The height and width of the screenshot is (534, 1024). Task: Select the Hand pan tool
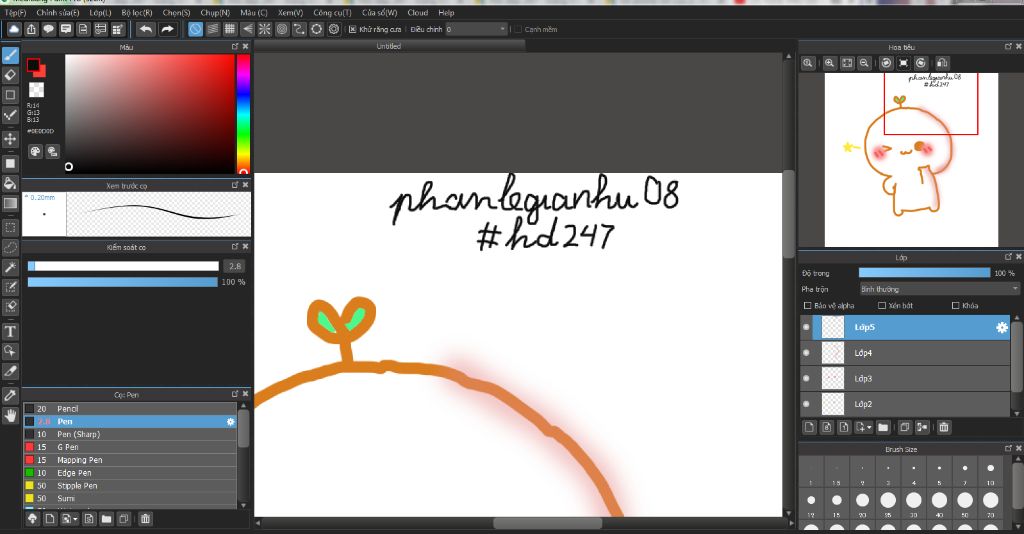(x=10, y=416)
